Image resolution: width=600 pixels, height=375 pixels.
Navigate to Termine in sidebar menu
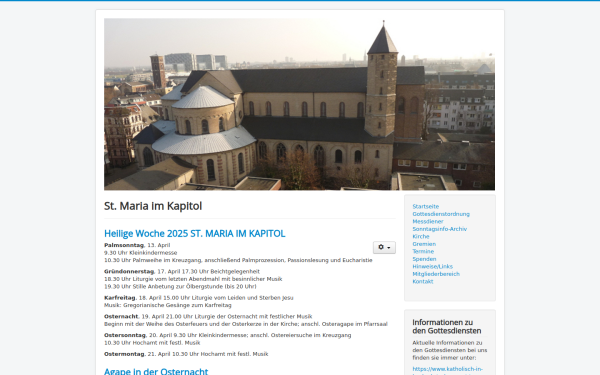click(x=423, y=251)
